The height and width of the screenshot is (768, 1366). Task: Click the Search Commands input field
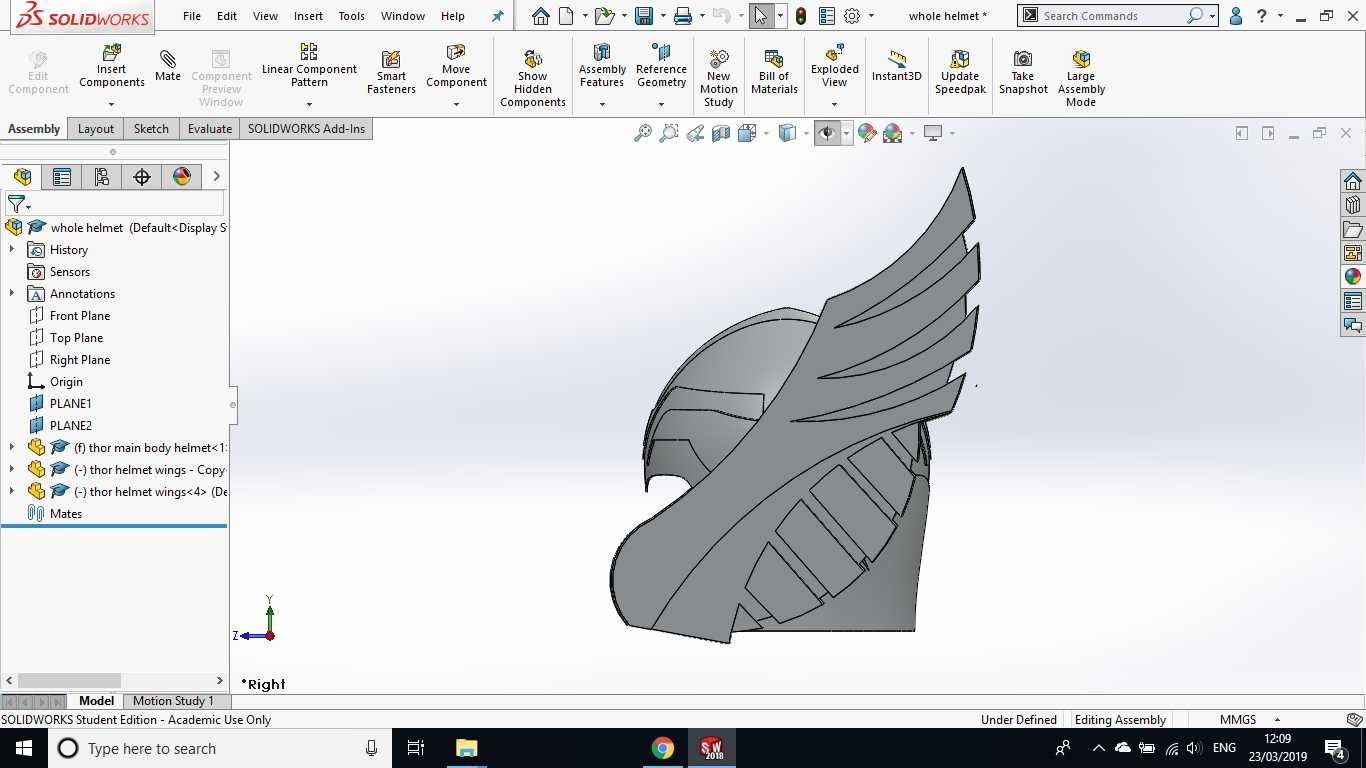pyautogui.click(x=1111, y=16)
